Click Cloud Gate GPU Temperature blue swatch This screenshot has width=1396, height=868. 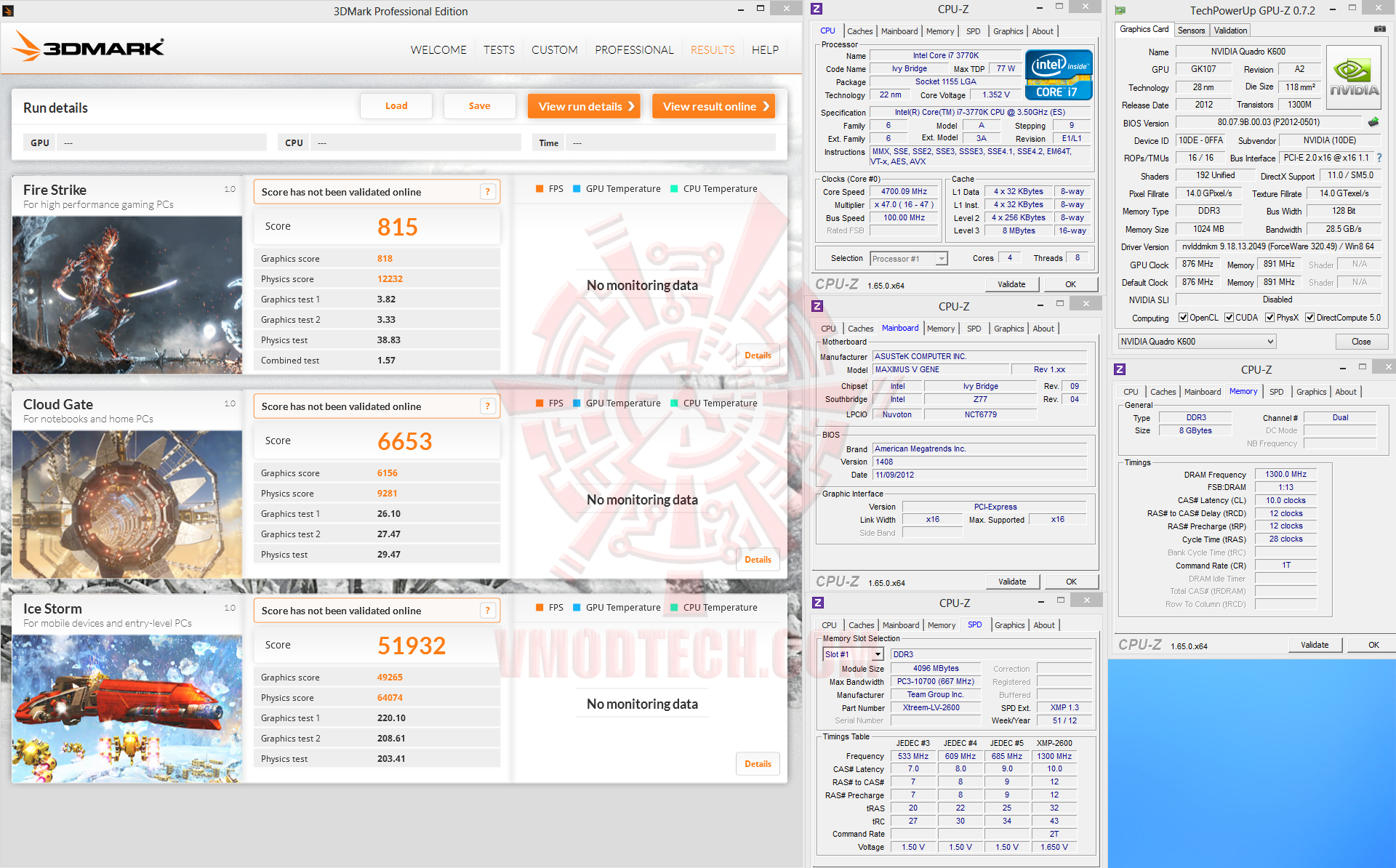click(577, 403)
